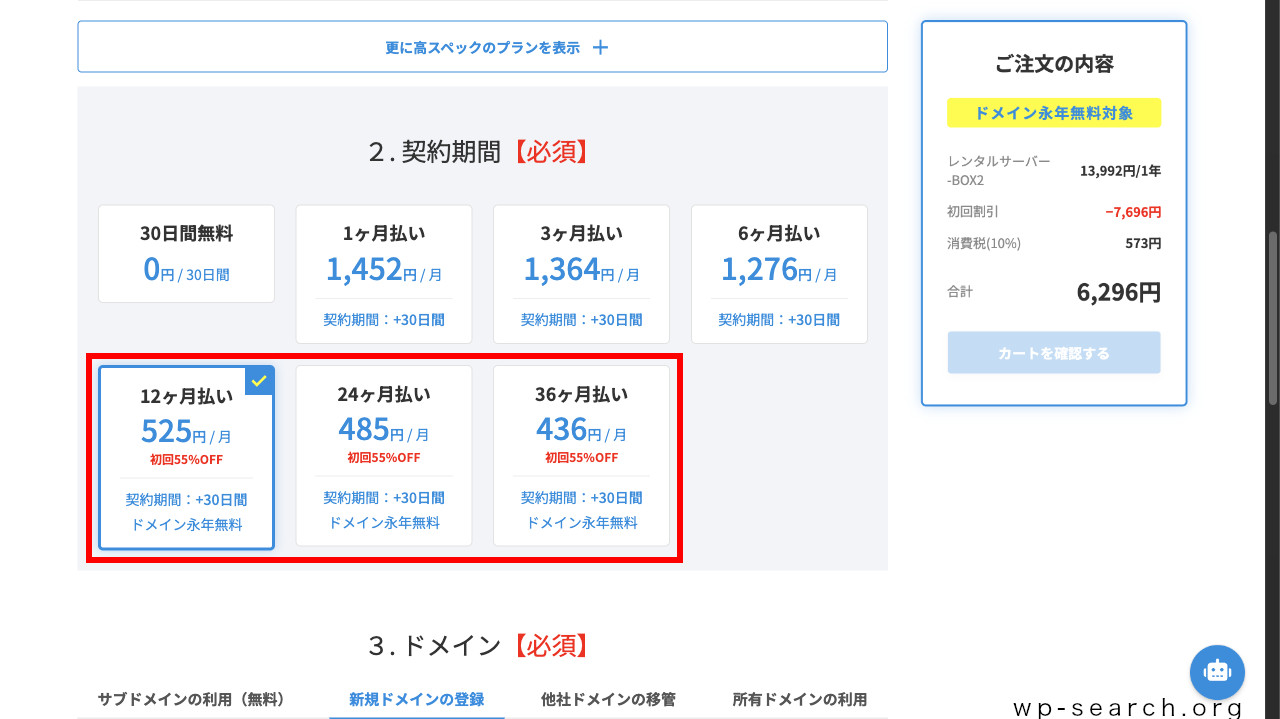
Task: Select the 1ヶ月払い plan card
Action: coord(384,274)
